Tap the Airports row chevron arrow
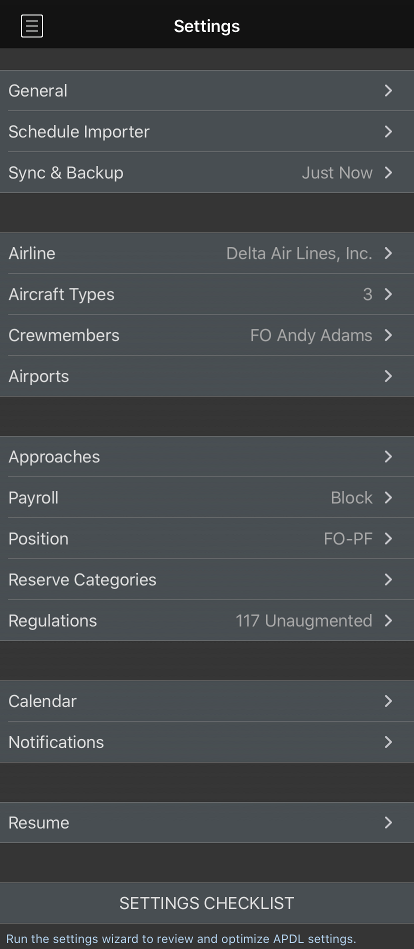 (389, 376)
